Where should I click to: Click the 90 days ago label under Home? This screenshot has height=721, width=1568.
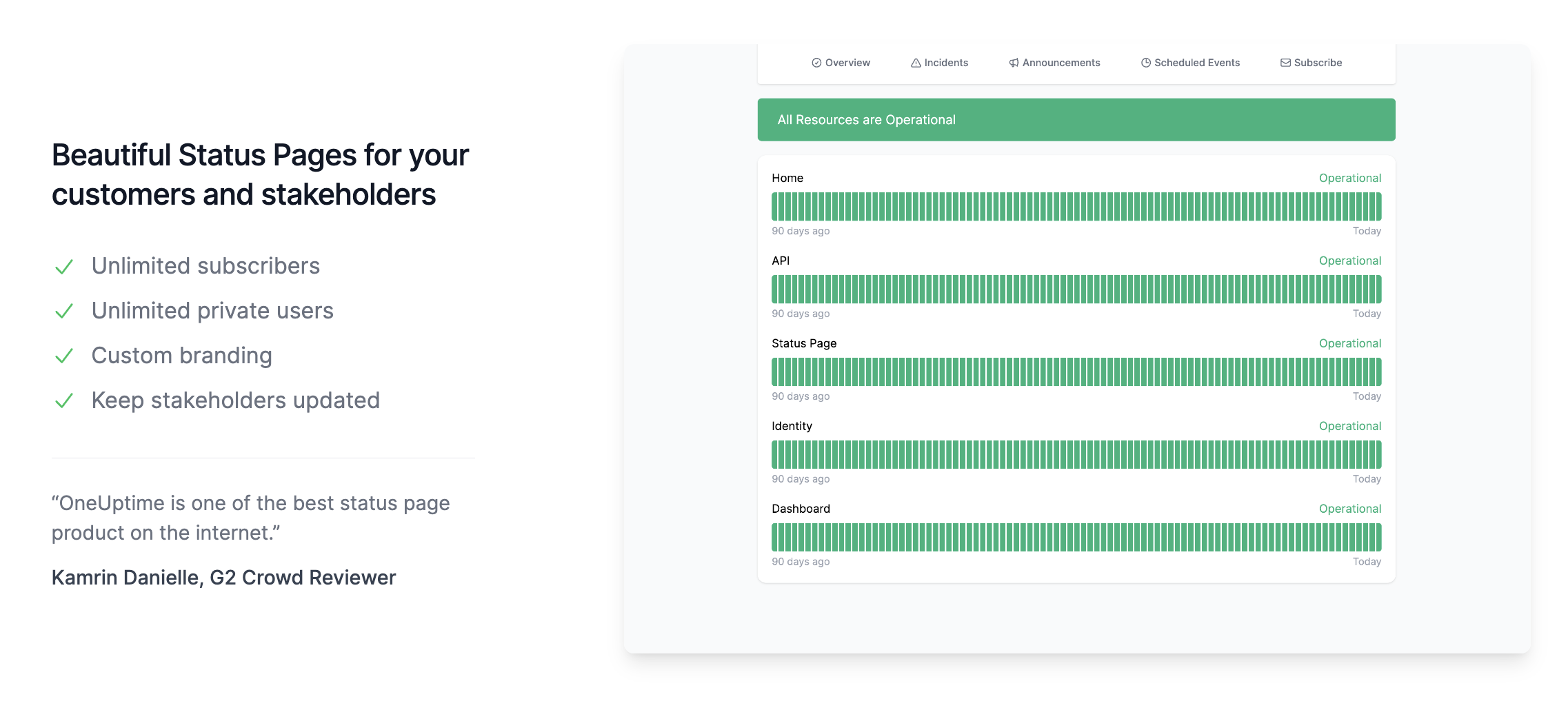click(801, 231)
